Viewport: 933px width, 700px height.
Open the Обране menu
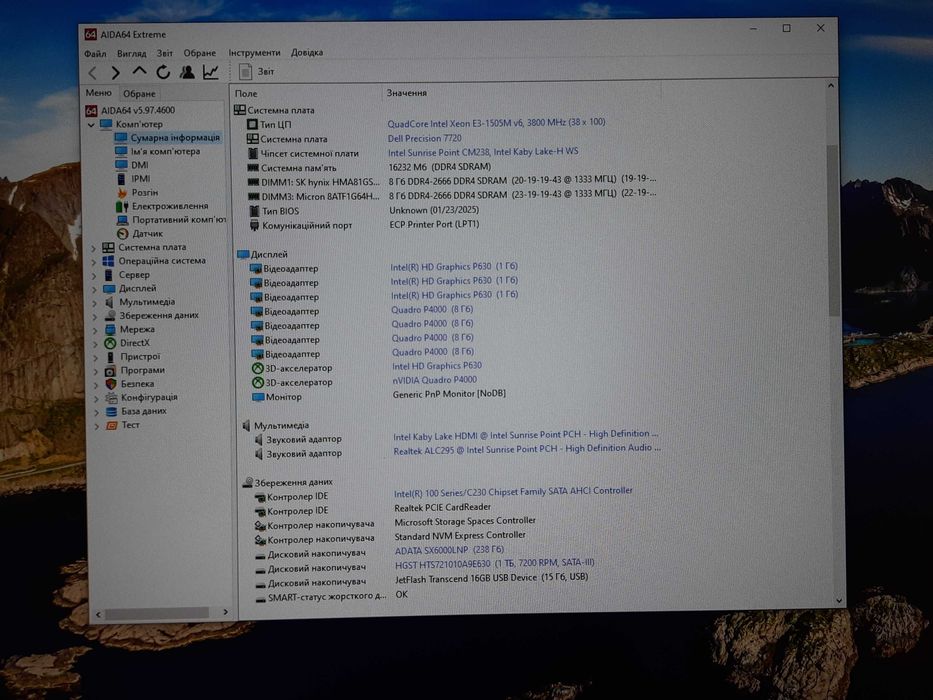click(x=200, y=53)
